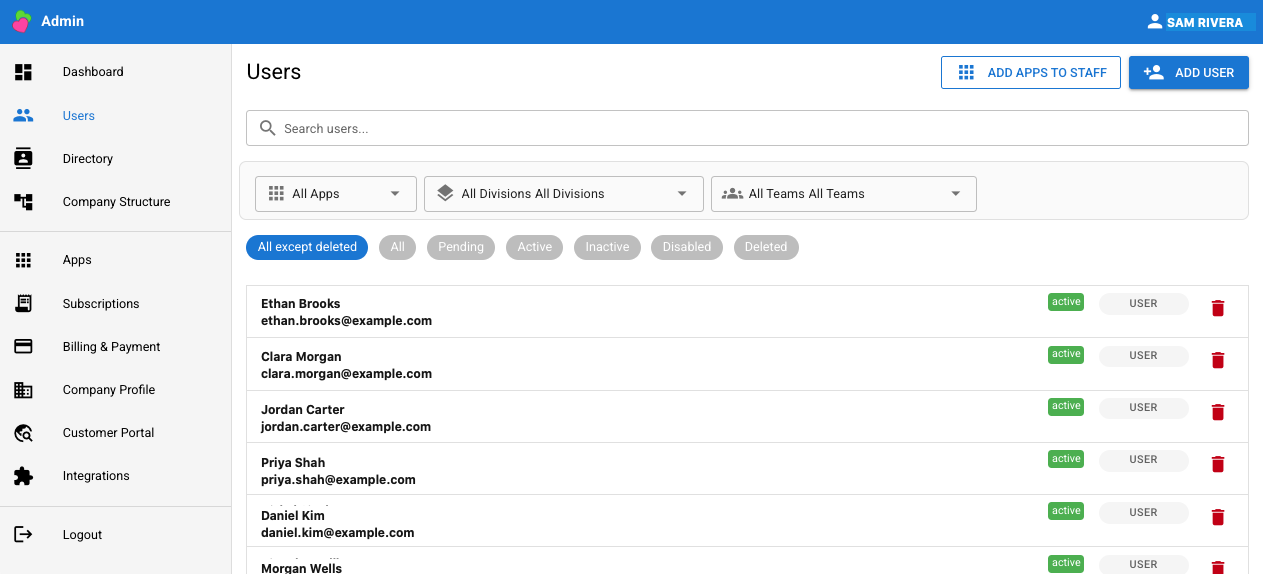
Task: Click the Apps grid icon in sidebar
Action: (x=23, y=260)
